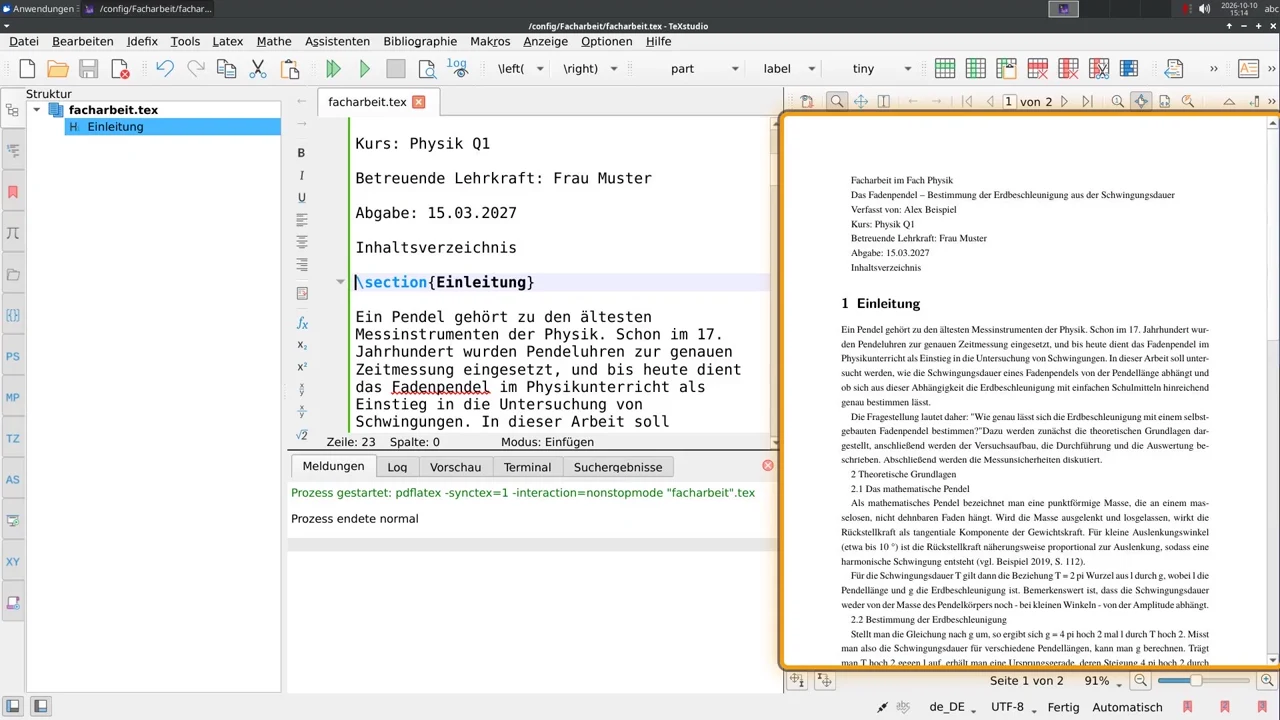
Task: Toggle the side panel button in the status bar
Action: tap(13, 706)
